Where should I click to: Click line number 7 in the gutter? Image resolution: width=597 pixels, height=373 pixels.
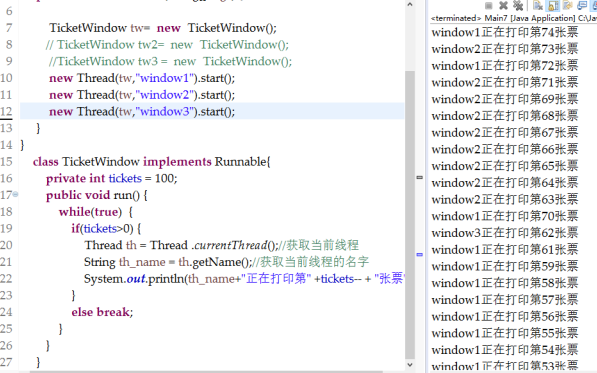point(8,28)
